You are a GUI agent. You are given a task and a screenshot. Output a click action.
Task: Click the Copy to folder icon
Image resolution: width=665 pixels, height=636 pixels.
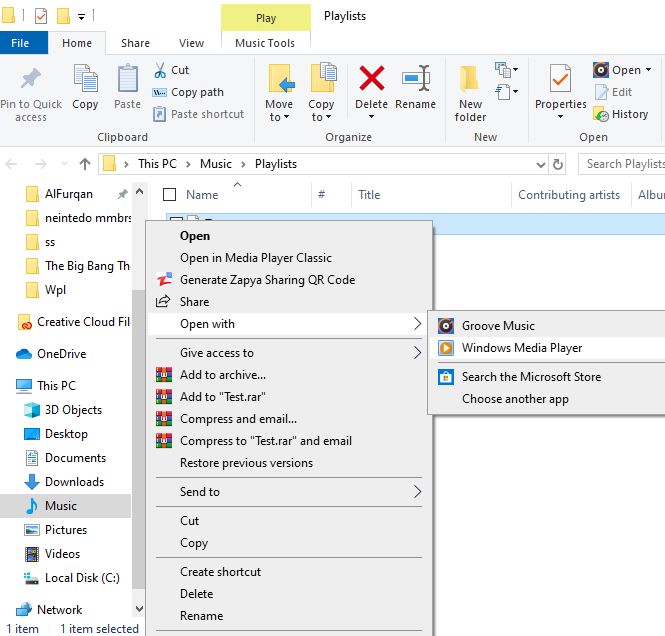323,77
